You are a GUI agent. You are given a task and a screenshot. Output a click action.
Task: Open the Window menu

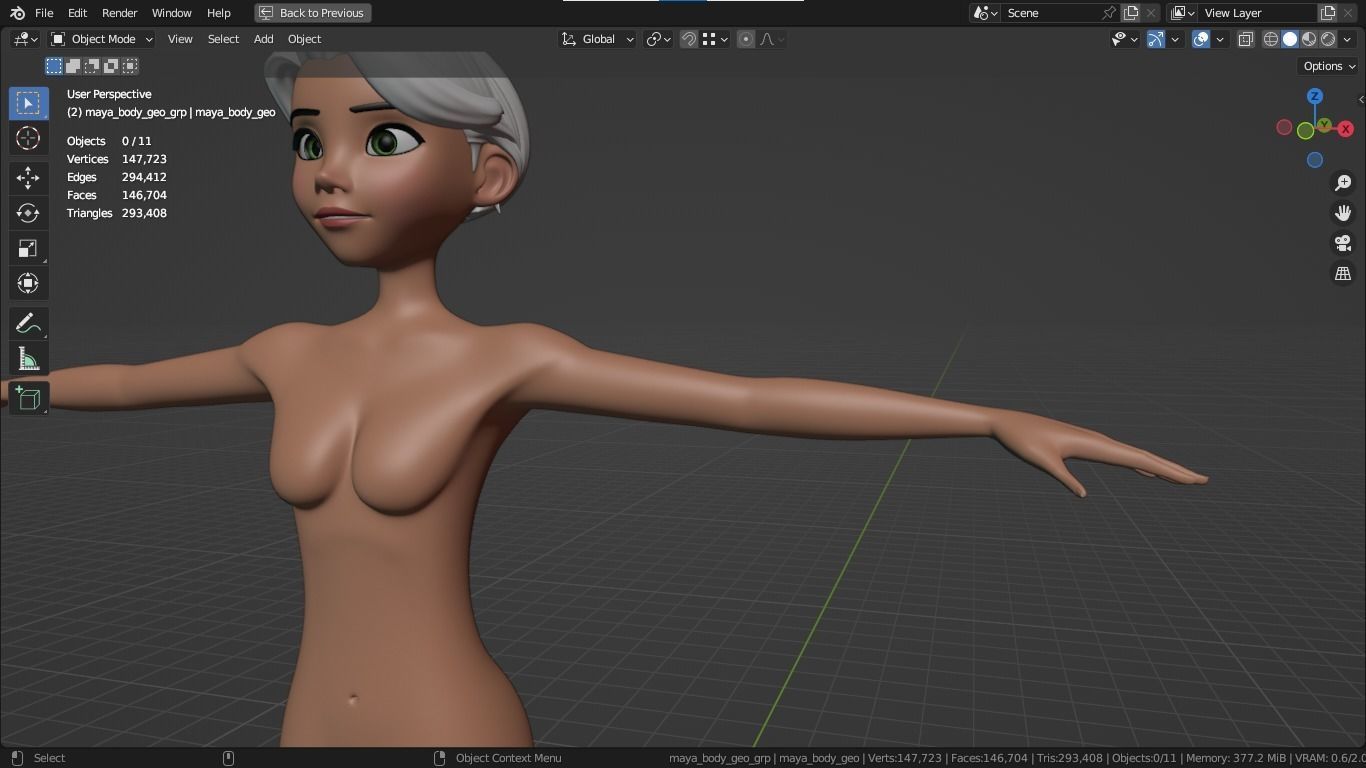pyautogui.click(x=171, y=13)
